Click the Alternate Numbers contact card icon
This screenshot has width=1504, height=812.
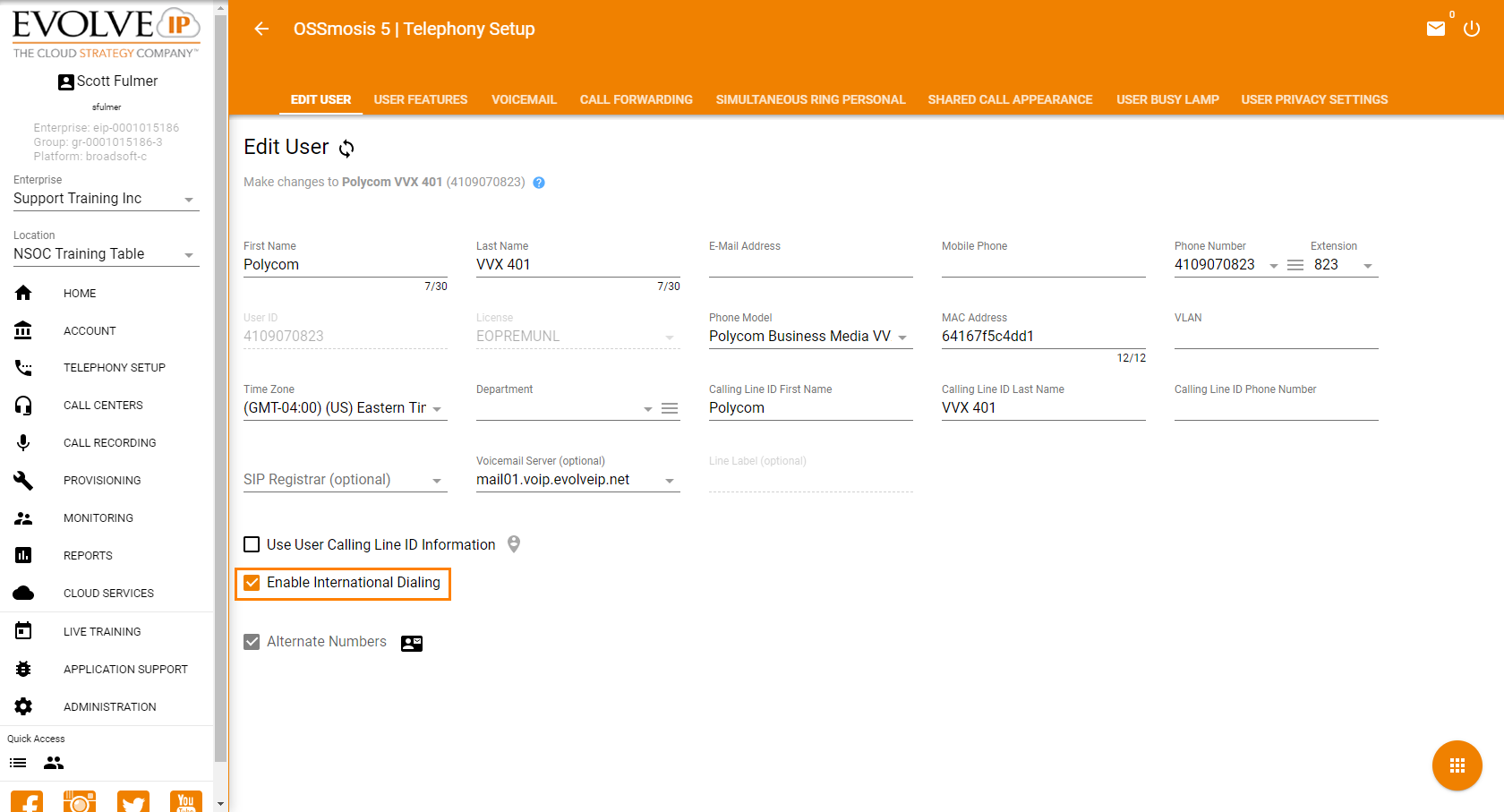tap(412, 643)
